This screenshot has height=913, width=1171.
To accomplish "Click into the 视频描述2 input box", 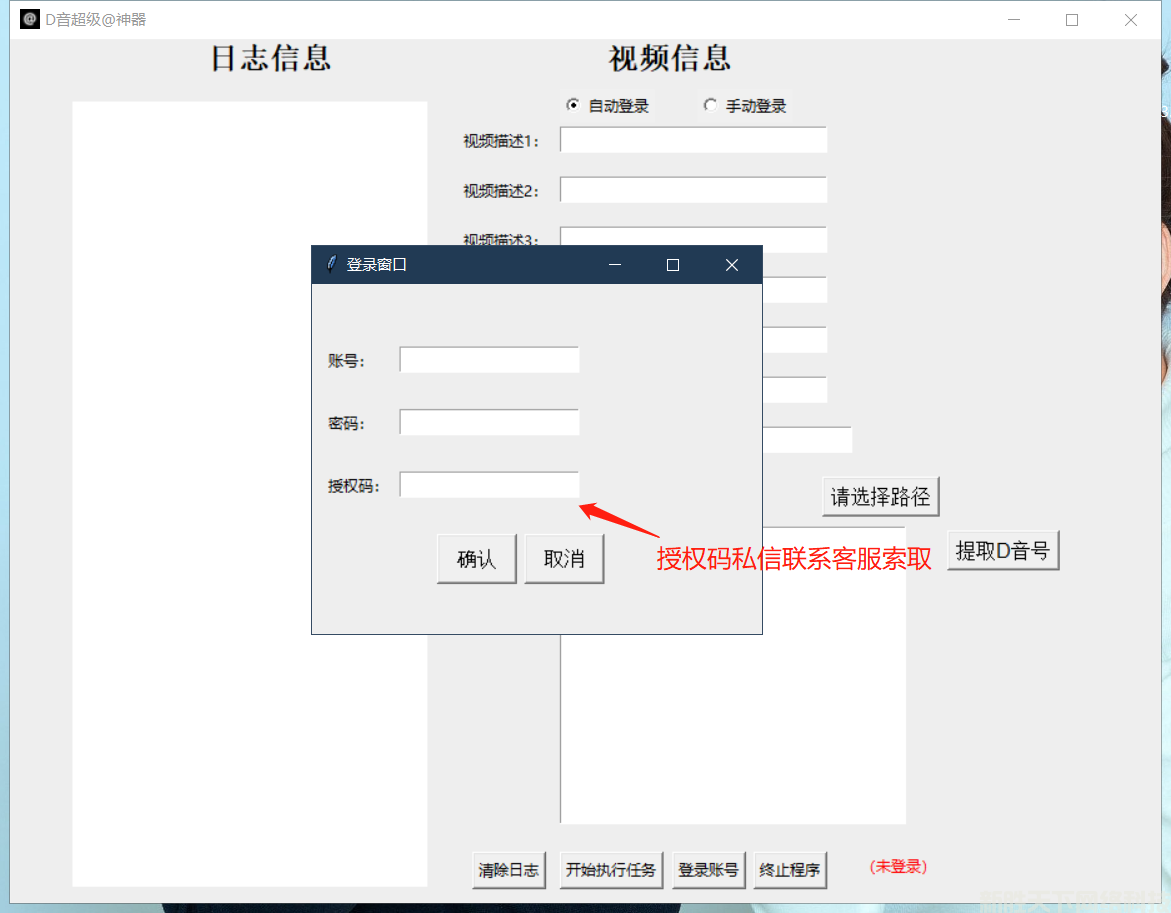I will [x=693, y=190].
